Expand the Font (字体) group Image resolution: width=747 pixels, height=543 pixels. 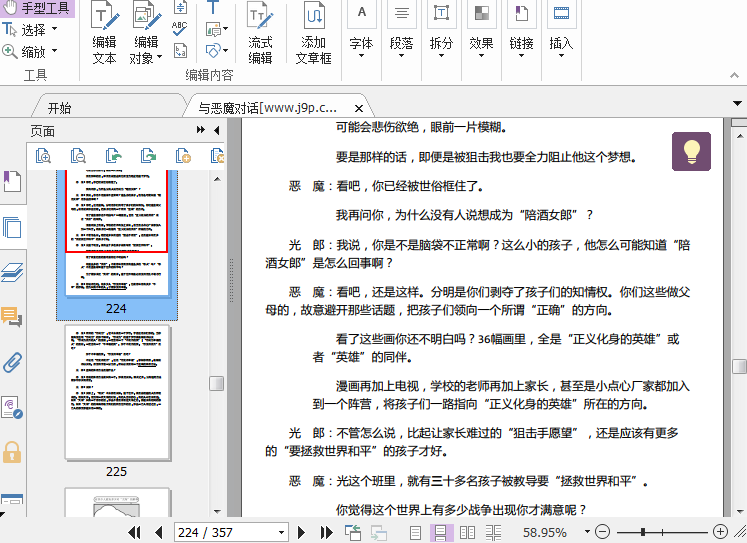click(x=362, y=32)
